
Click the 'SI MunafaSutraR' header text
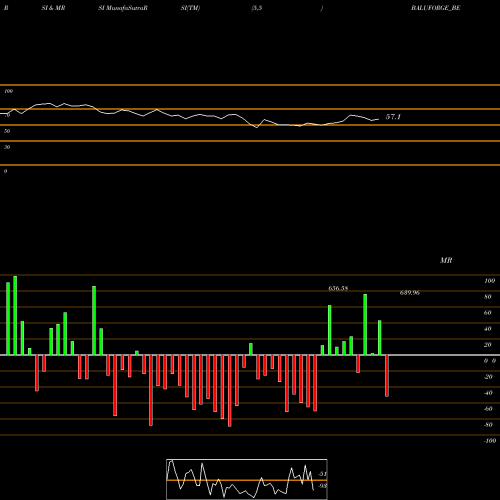[x=123, y=8]
